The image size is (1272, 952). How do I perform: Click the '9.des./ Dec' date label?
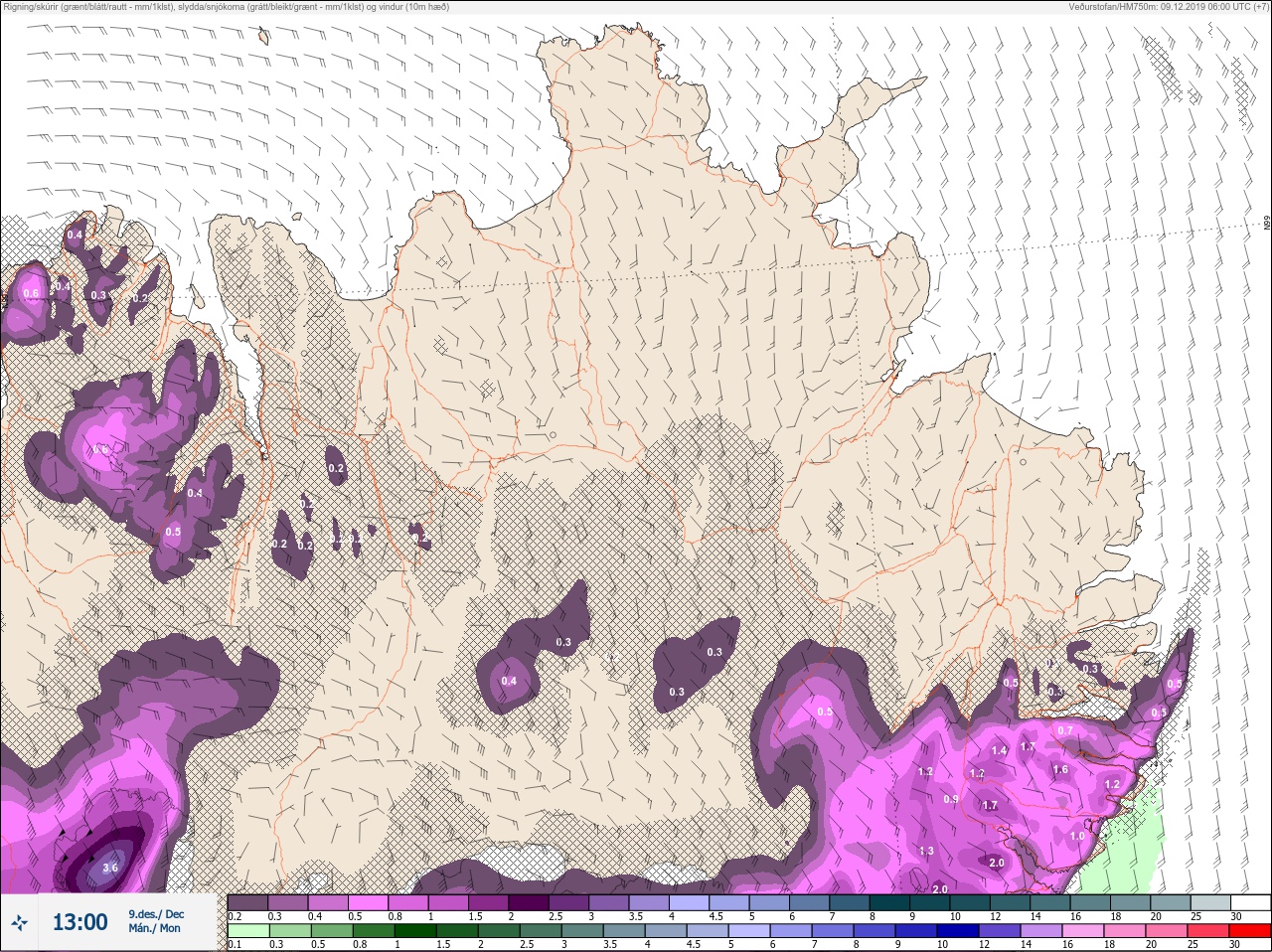click(x=156, y=914)
